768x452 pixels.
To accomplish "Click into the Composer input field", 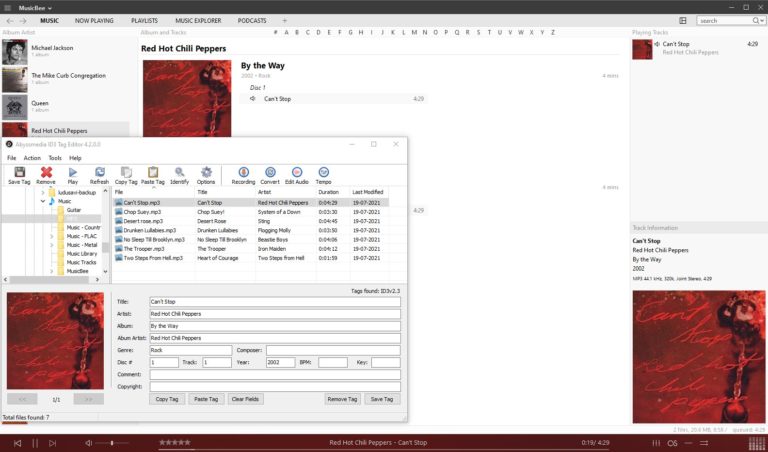I will tap(333, 350).
